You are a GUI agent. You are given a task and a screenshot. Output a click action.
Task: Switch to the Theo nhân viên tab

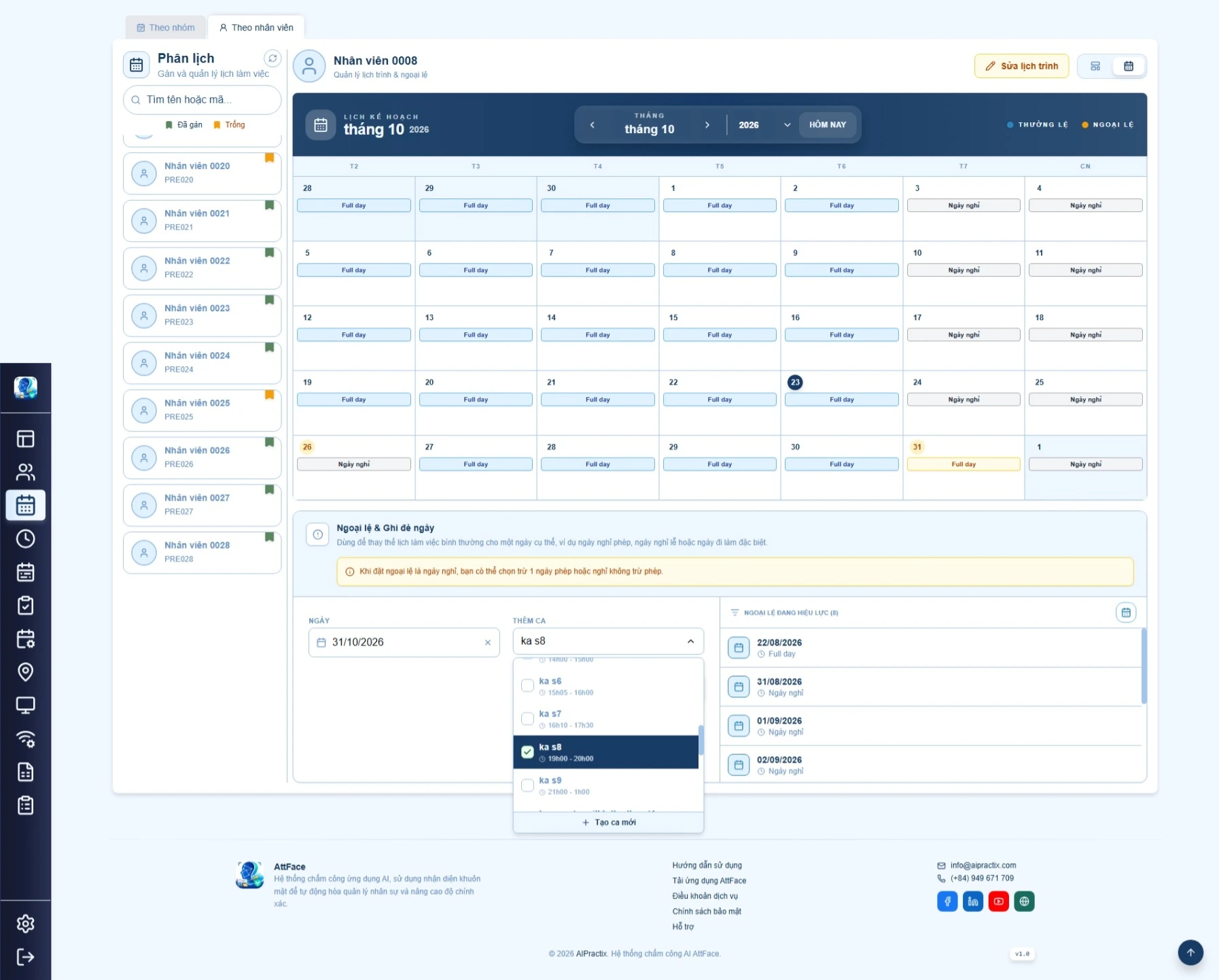(256, 28)
